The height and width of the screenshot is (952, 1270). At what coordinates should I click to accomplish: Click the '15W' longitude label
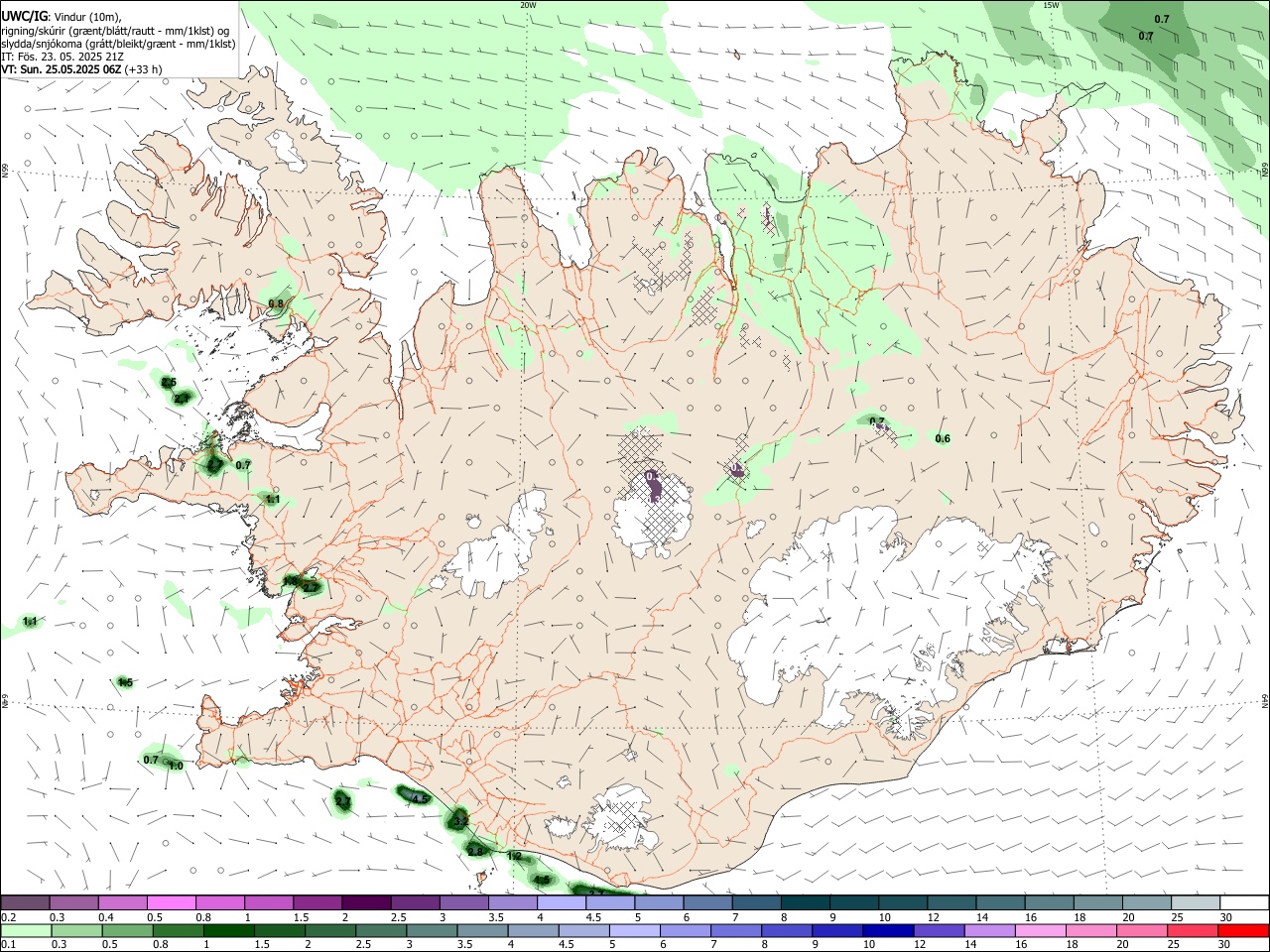(x=1051, y=5)
